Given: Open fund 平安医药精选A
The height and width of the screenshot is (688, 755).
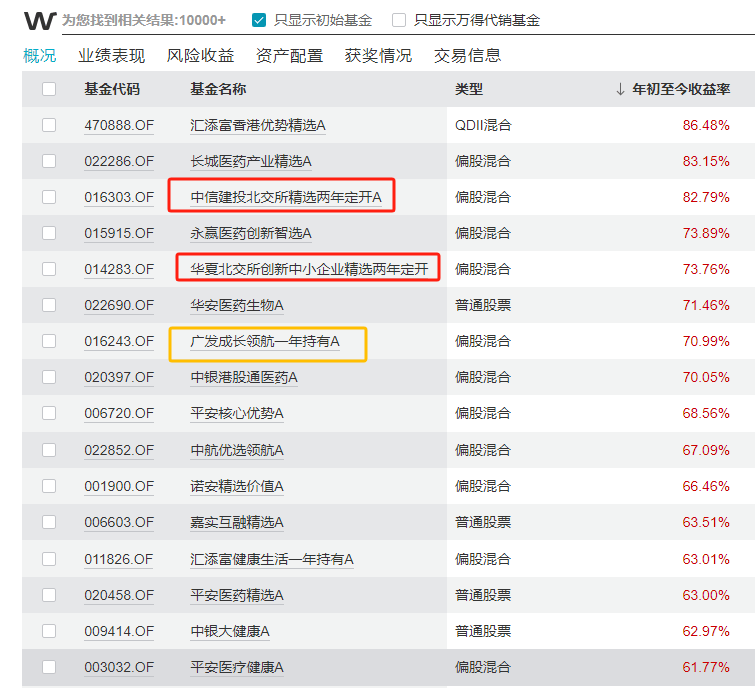Looking at the screenshot, I should pyautogui.click(x=237, y=595).
